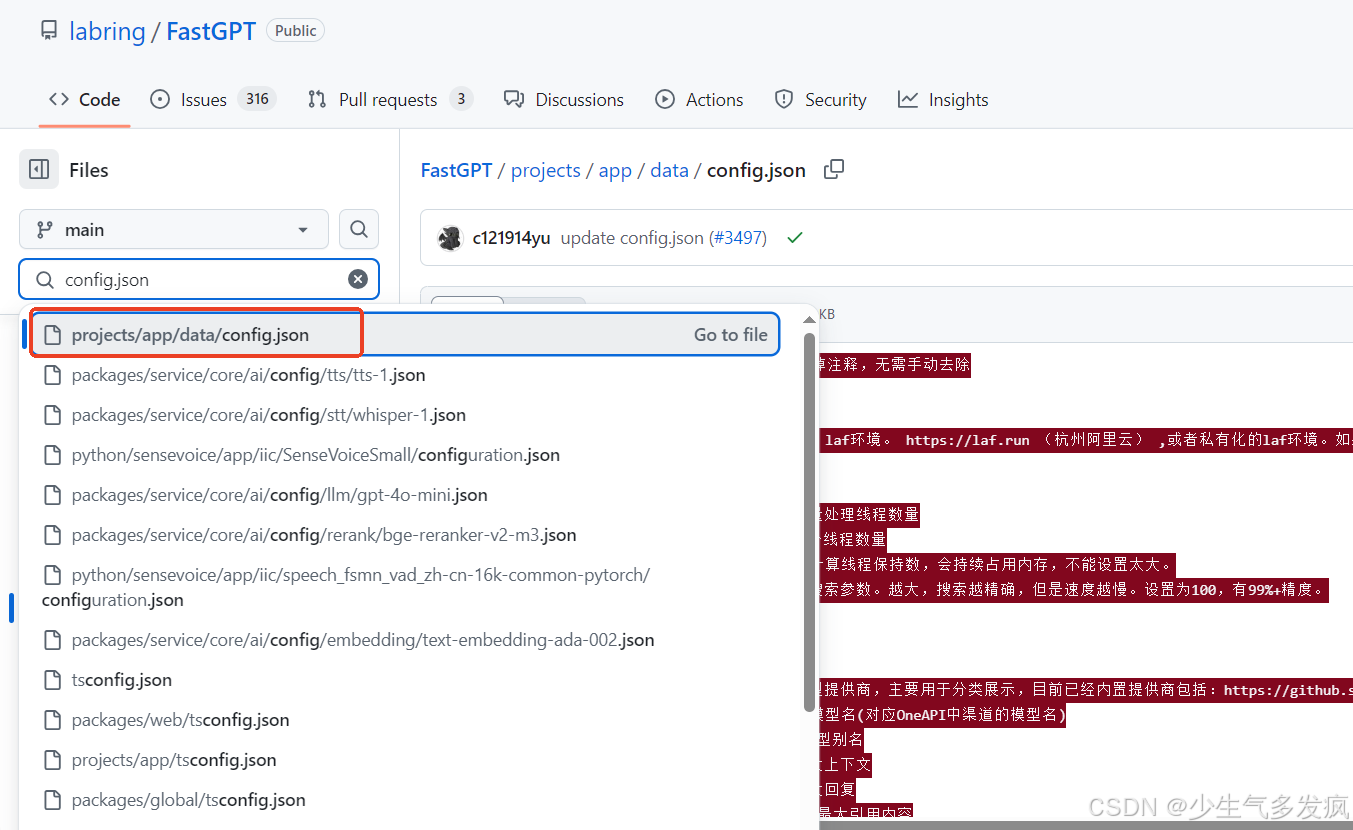
Task: Open the Insights tab
Action: pos(943,100)
